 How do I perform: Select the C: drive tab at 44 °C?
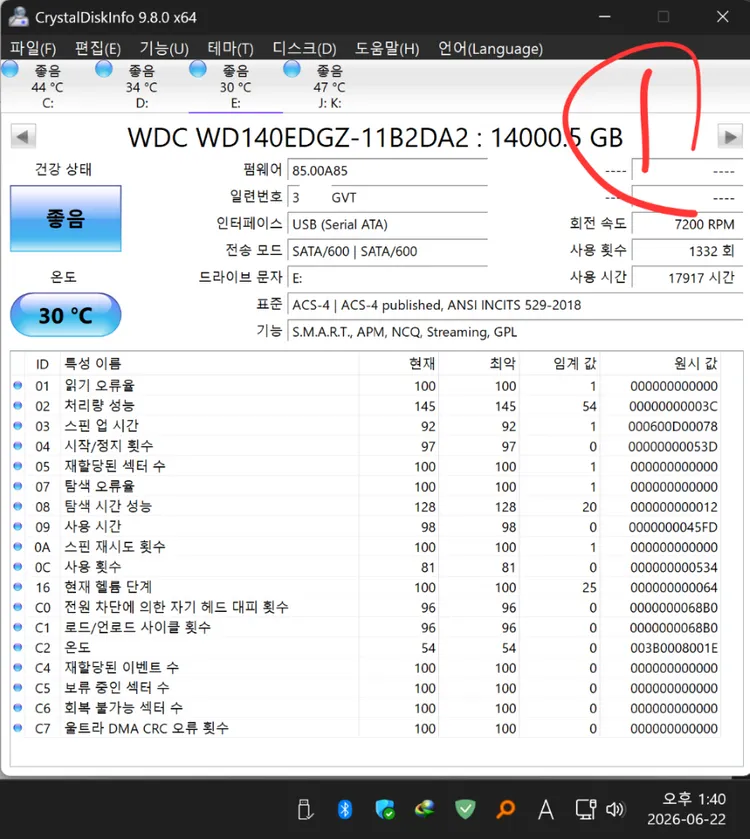pyautogui.click(x=47, y=86)
